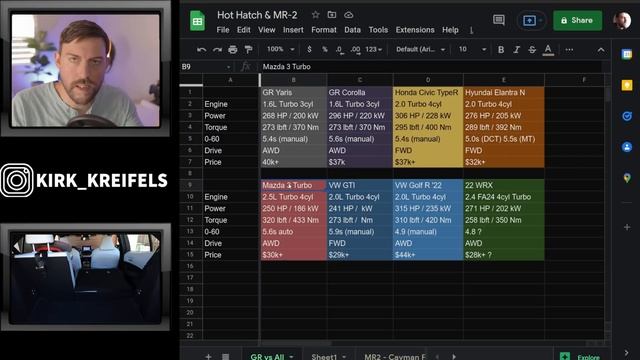Open the Contacts side panel icon
Viewport: 640px width, 360px height.
(x=627, y=147)
